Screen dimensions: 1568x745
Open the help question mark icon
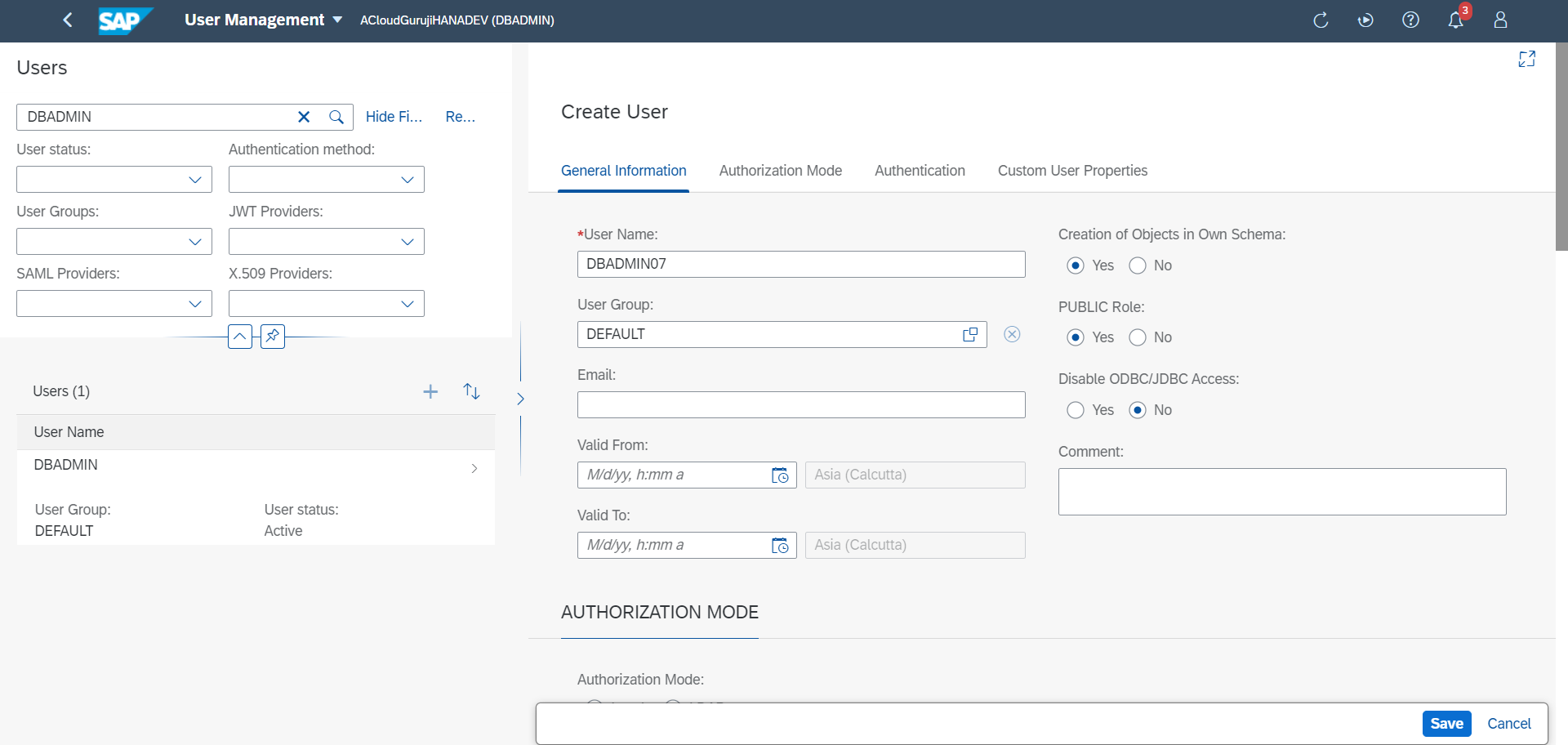[1410, 20]
